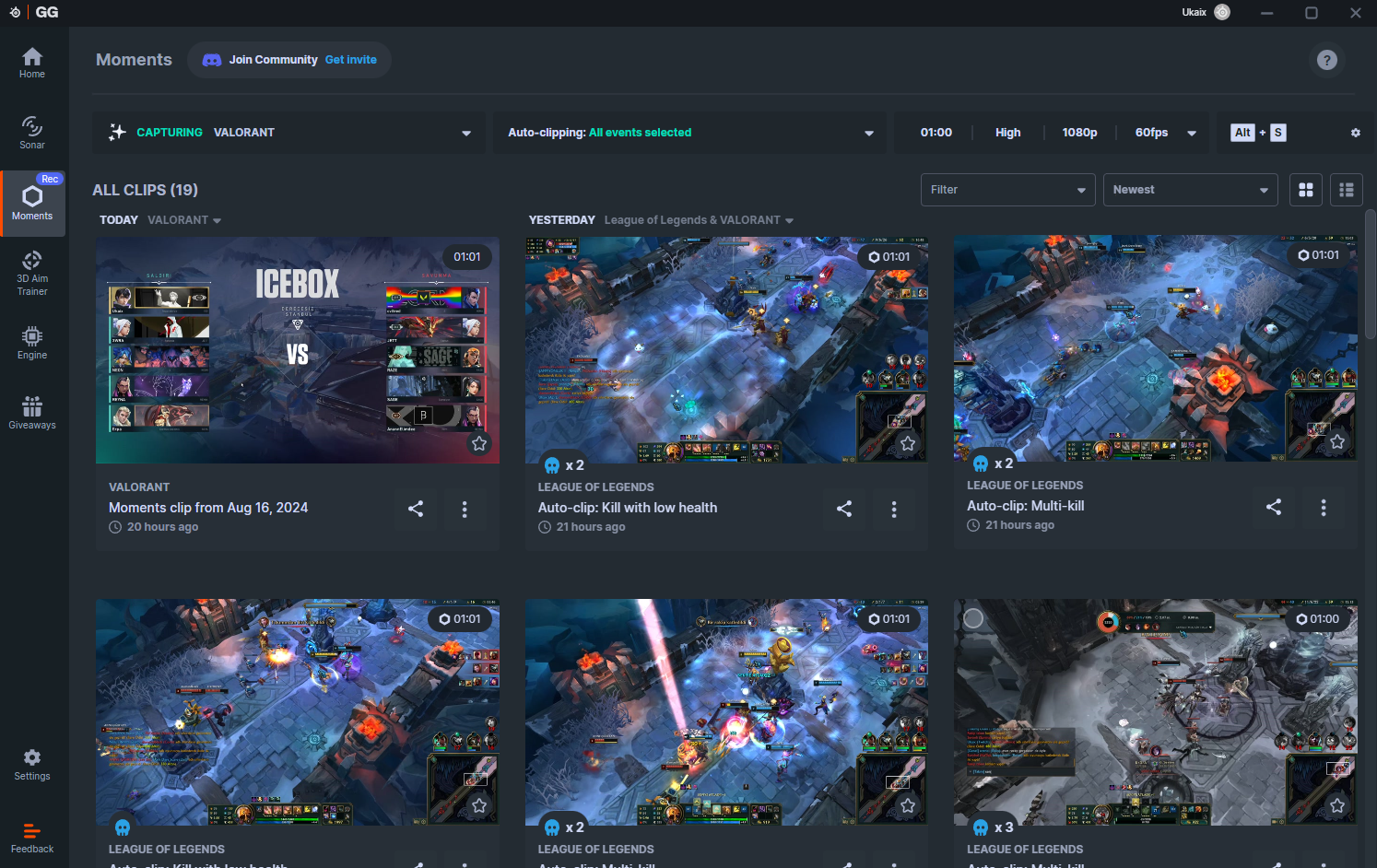Click the High quality setting
The height and width of the screenshot is (868, 1377).
tap(1008, 133)
